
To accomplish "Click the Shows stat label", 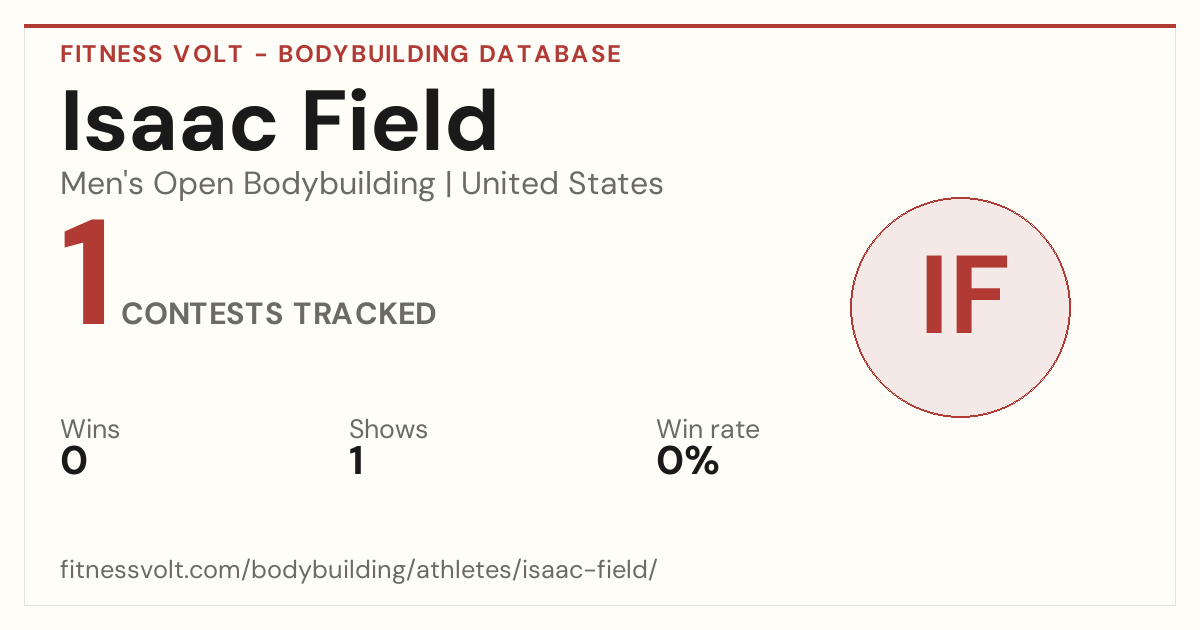I will coord(388,429).
